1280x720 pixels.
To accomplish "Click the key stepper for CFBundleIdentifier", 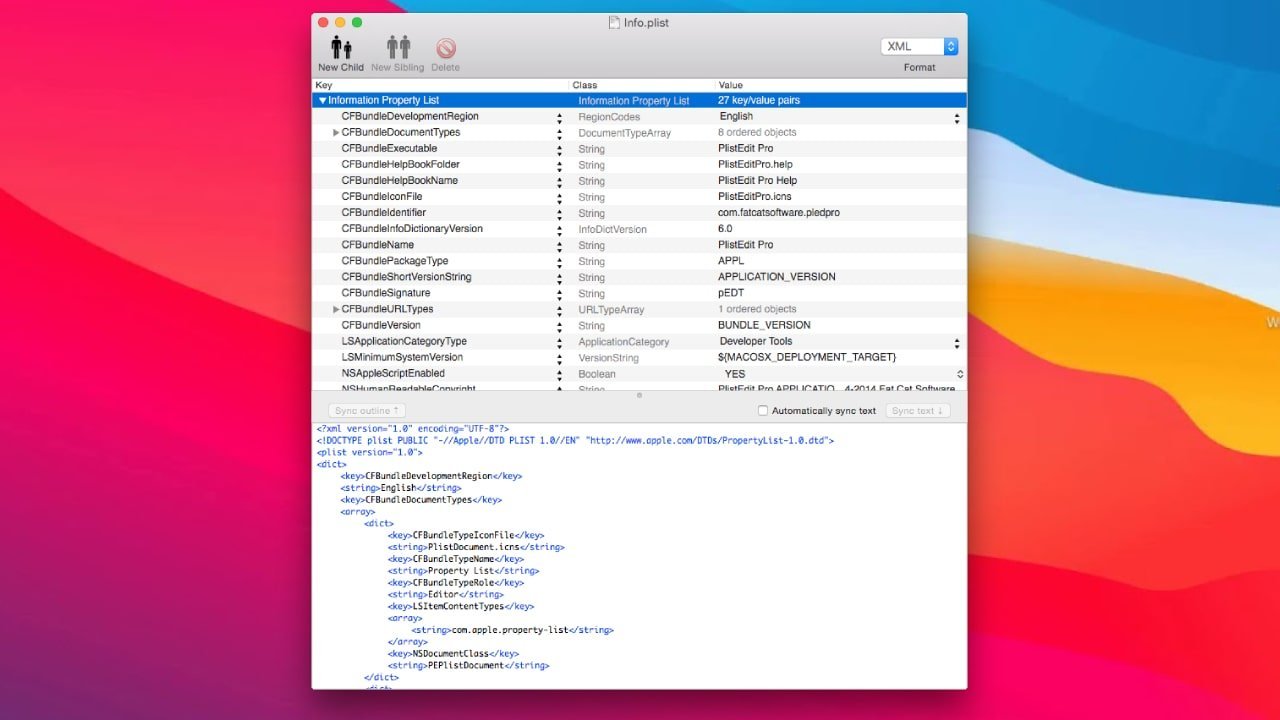I will pos(559,213).
